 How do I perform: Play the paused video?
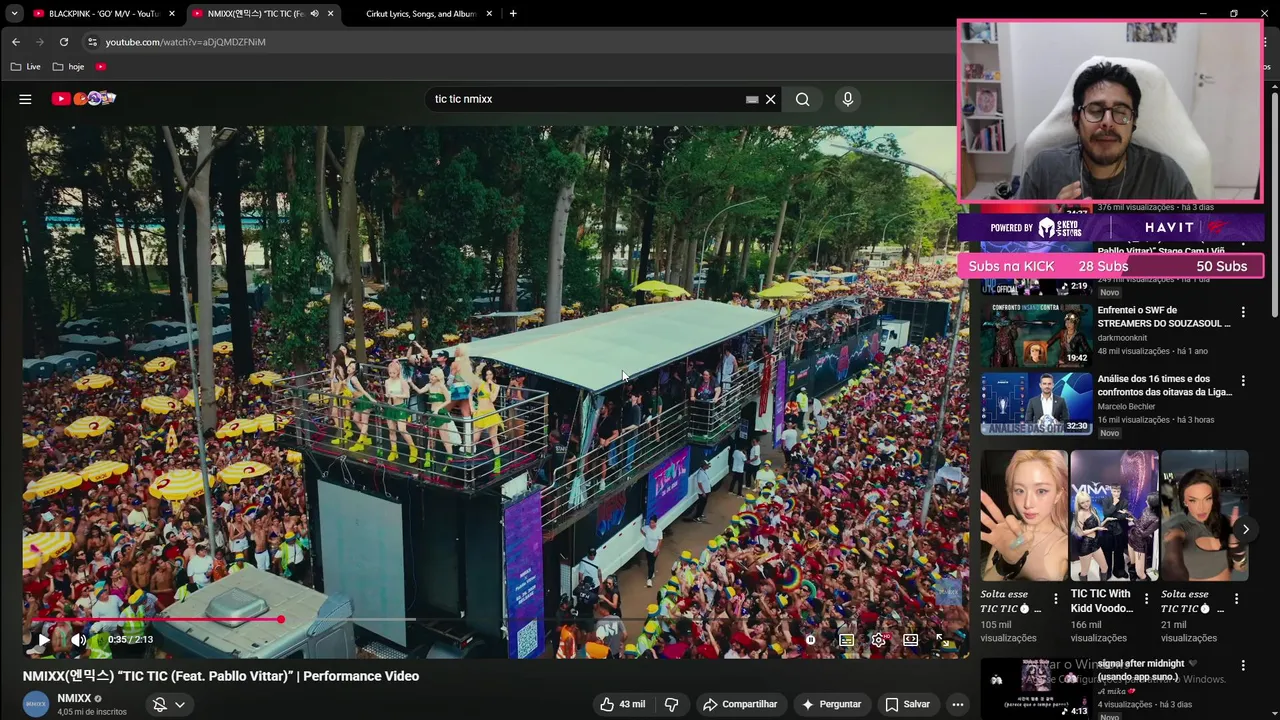click(44, 639)
